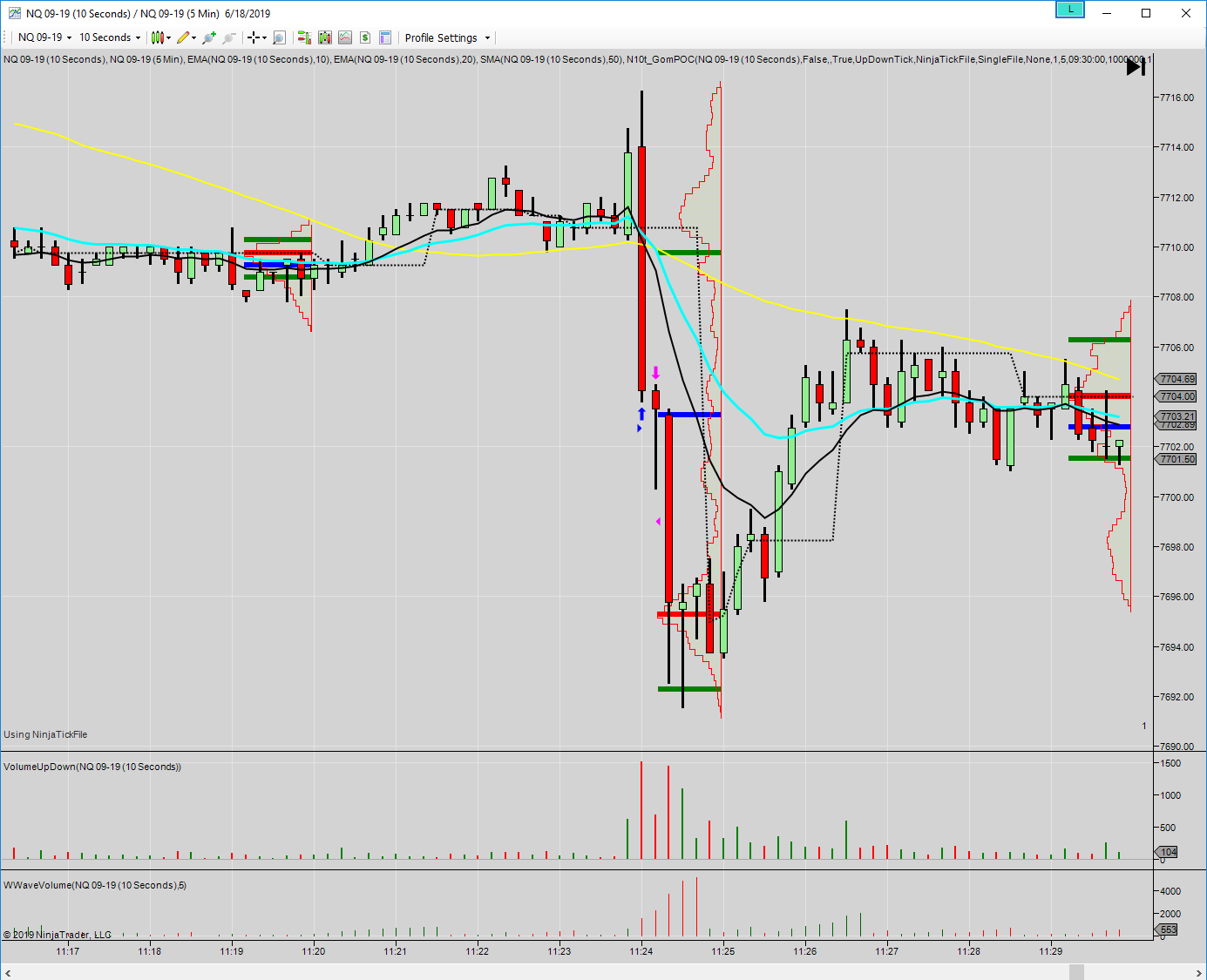Viewport: 1207px width, 980px height.
Task: Open the Profile Settings dropdown
Action: tap(447, 37)
